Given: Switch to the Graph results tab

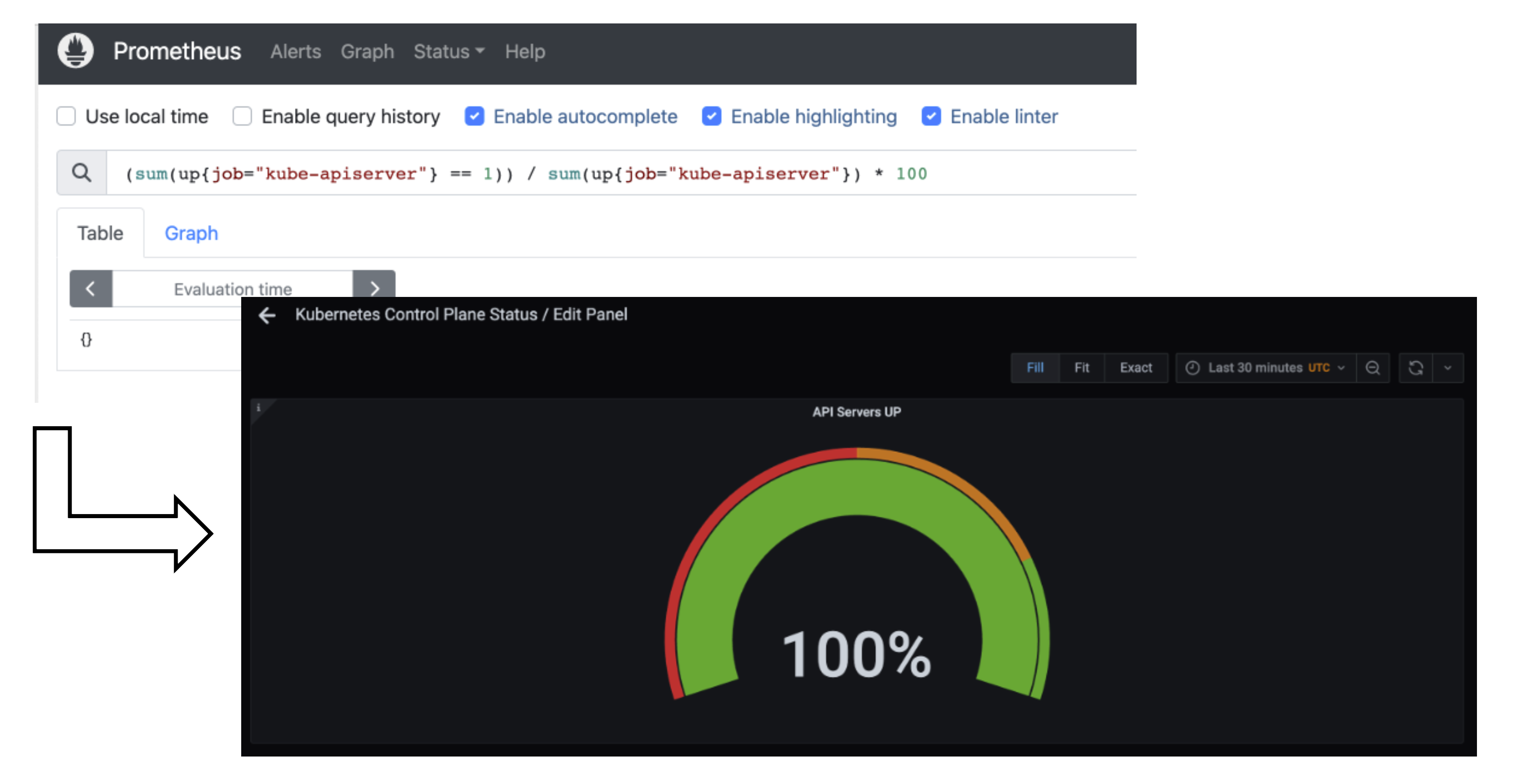Looking at the screenshot, I should tap(191, 233).
